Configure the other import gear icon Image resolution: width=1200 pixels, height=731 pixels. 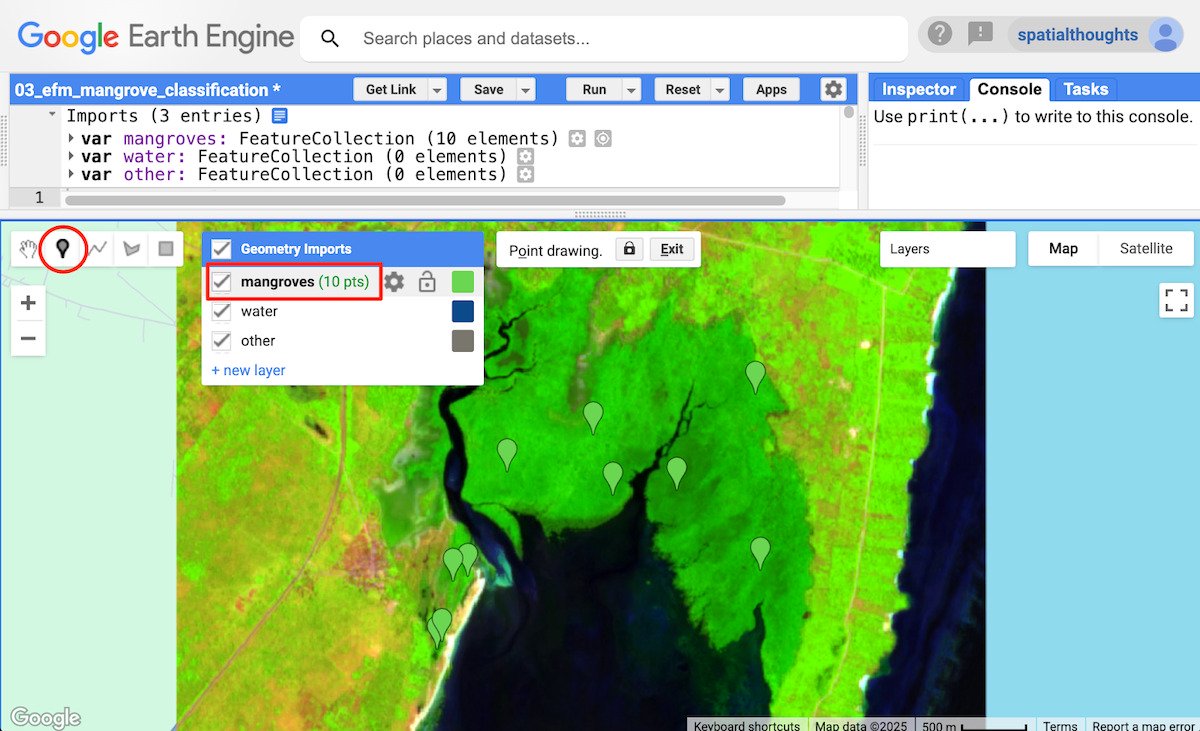526,175
